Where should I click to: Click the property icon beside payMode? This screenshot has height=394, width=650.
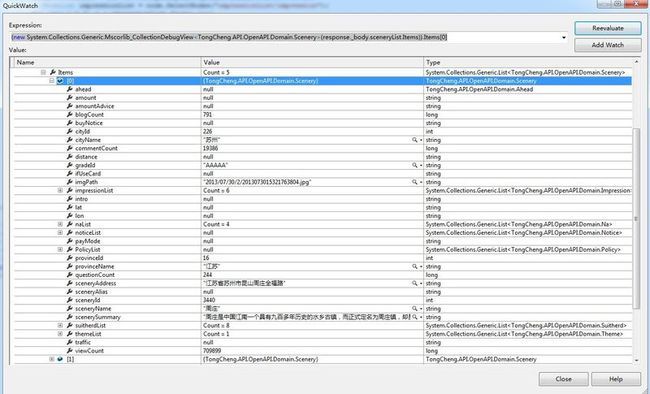point(69,241)
